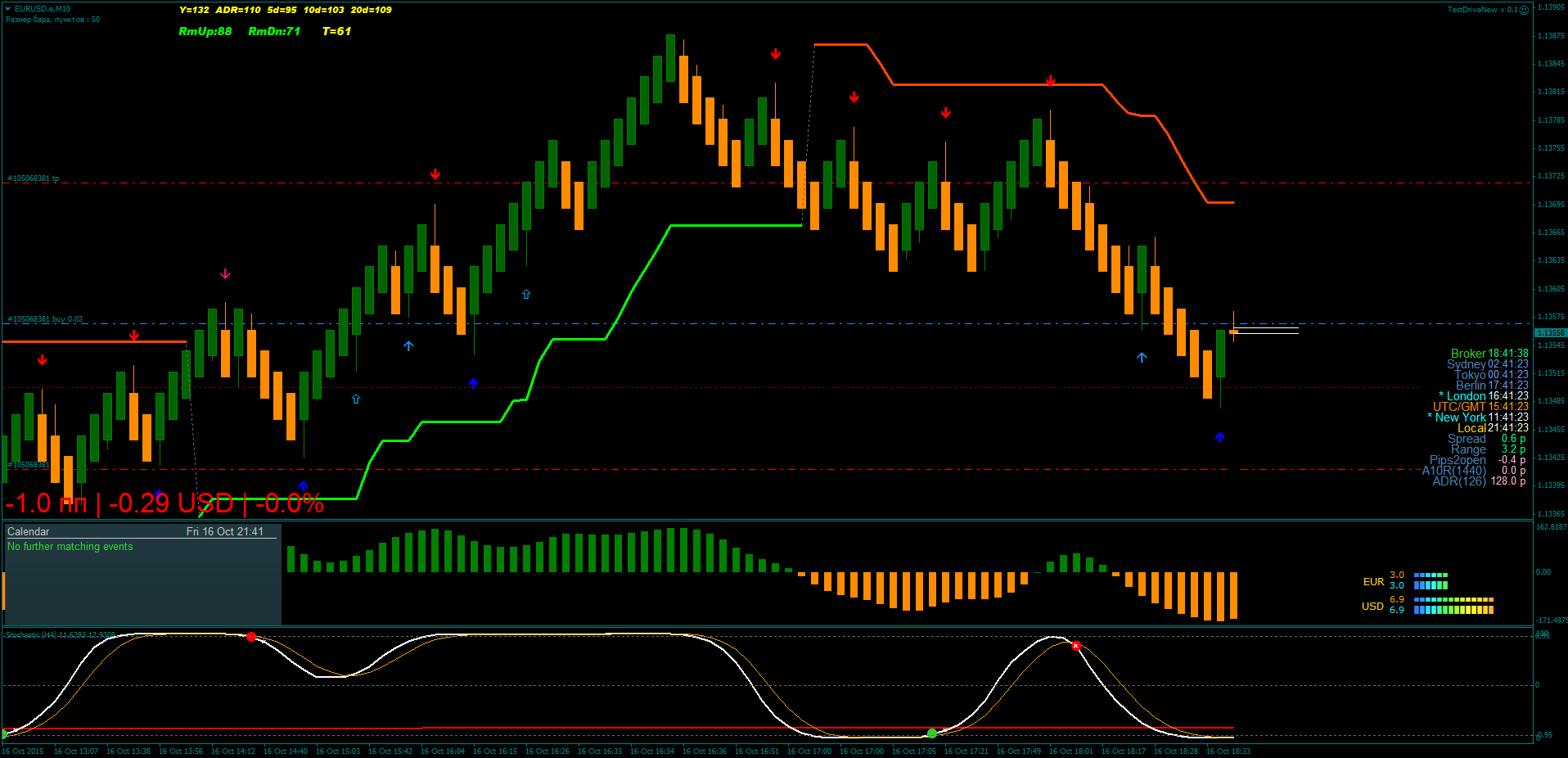This screenshot has height=758, width=1568.
Task: Select the Y=132 readout
Action: coord(194,10)
